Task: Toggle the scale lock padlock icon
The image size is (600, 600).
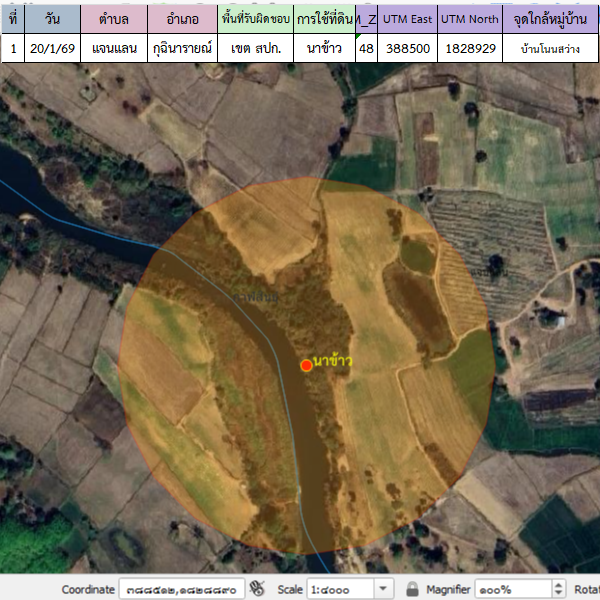Action: (411, 589)
